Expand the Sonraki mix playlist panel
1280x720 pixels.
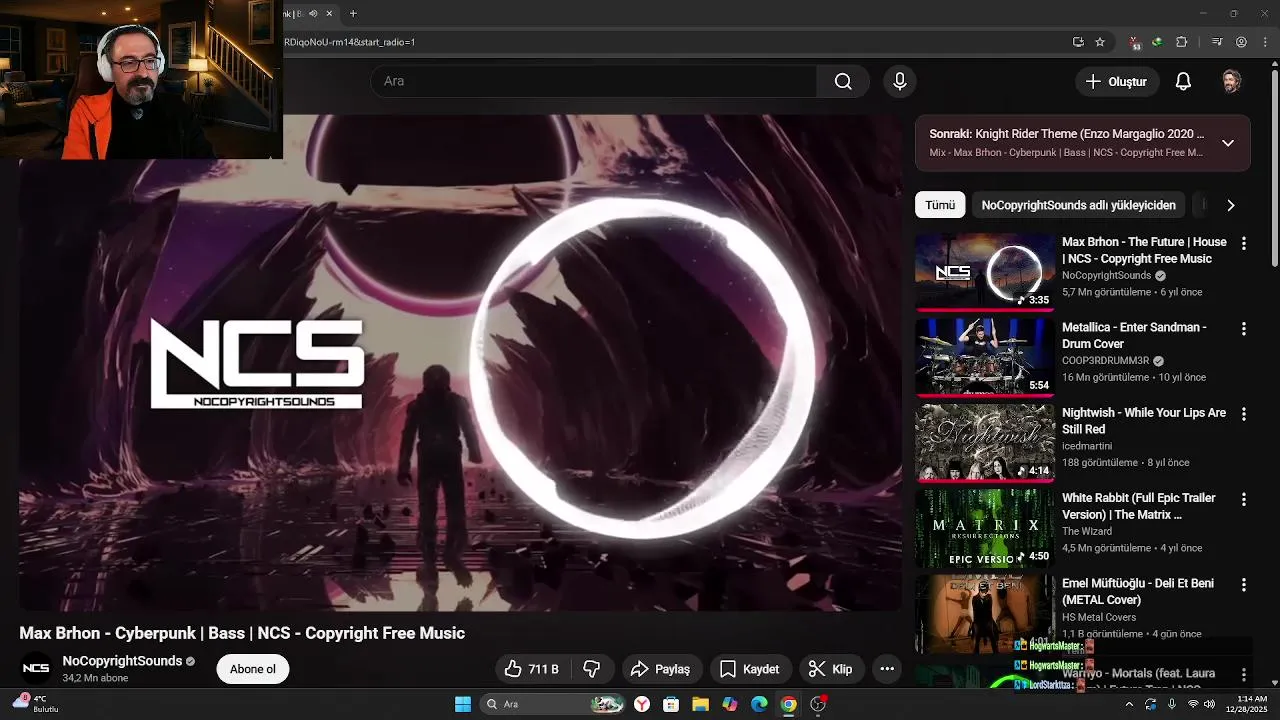click(1228, 143)
